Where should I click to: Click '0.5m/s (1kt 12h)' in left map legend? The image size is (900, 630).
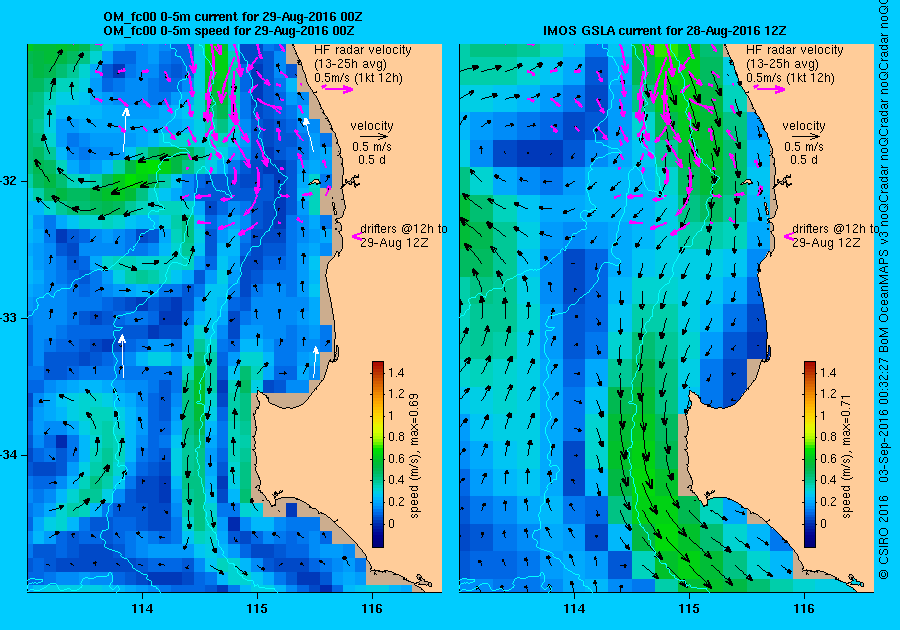point(358,77)
